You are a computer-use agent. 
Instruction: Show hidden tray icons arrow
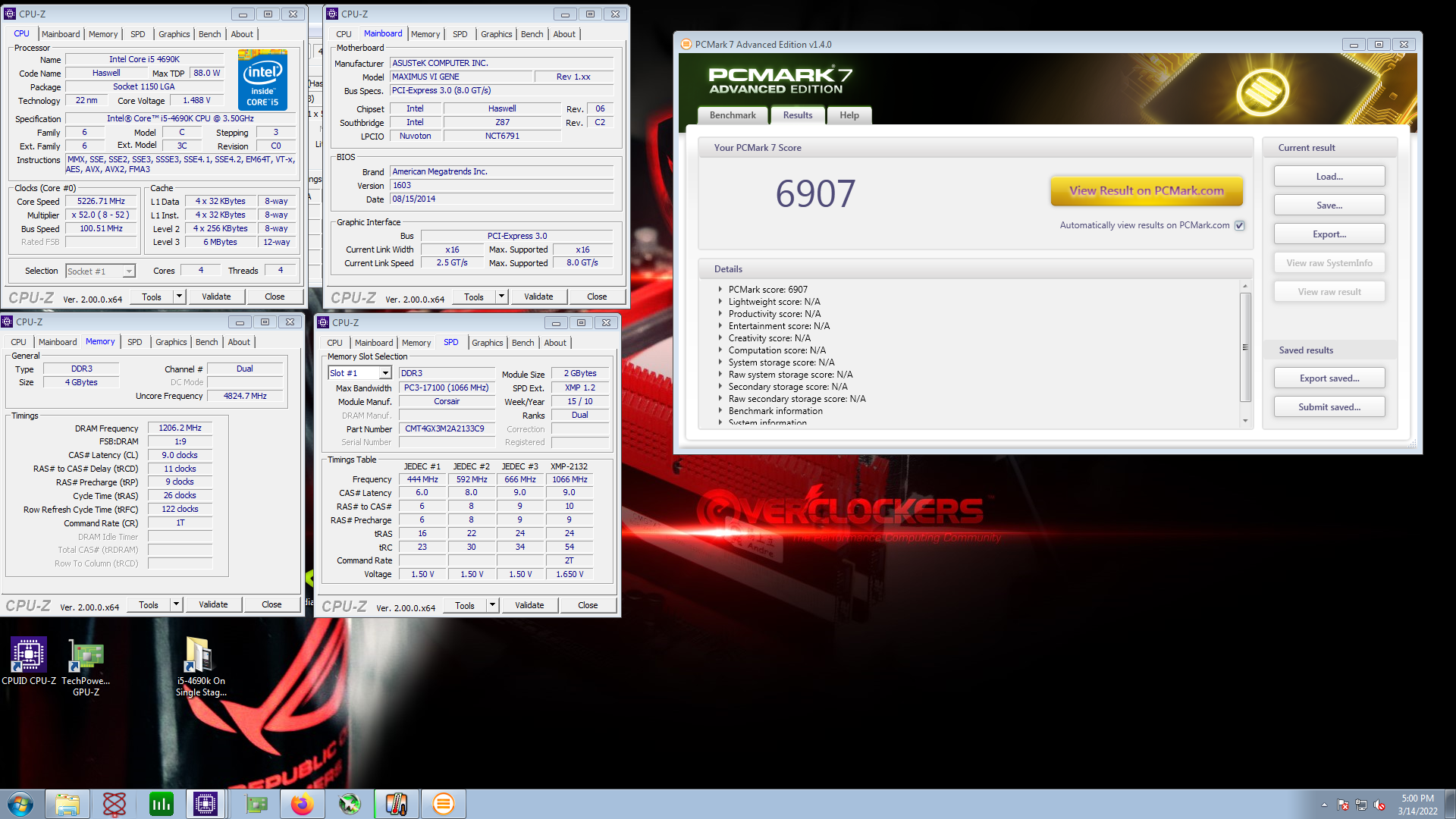1324,805
